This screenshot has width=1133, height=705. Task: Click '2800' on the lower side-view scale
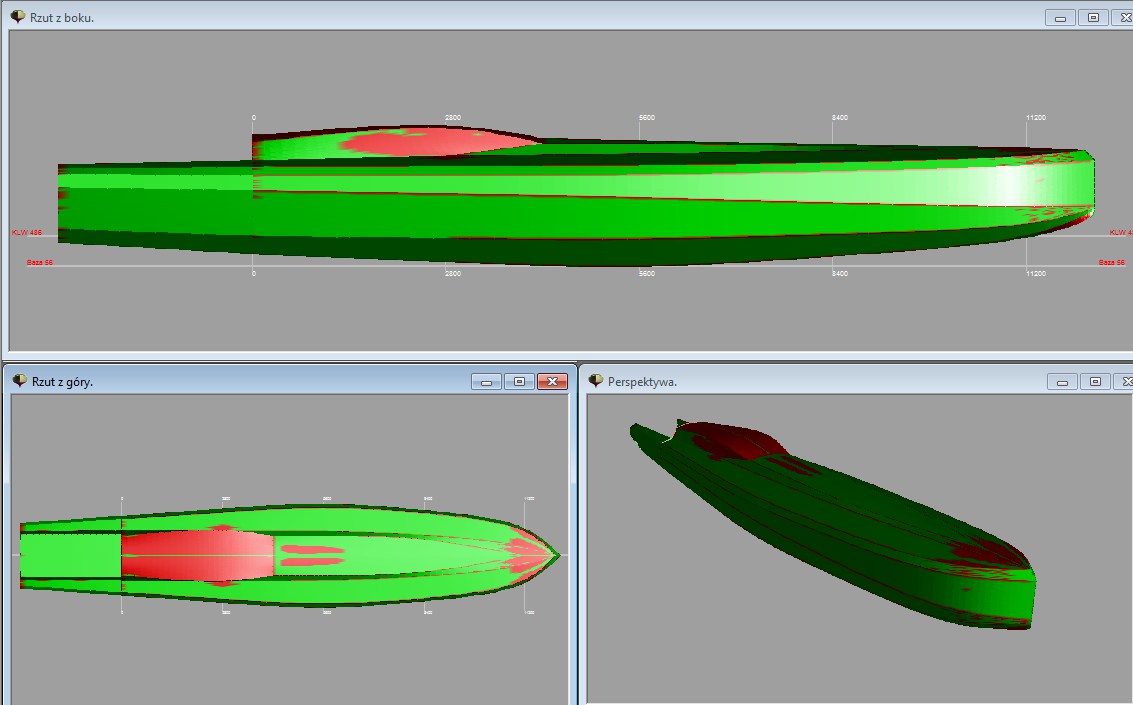pos(453,273)
